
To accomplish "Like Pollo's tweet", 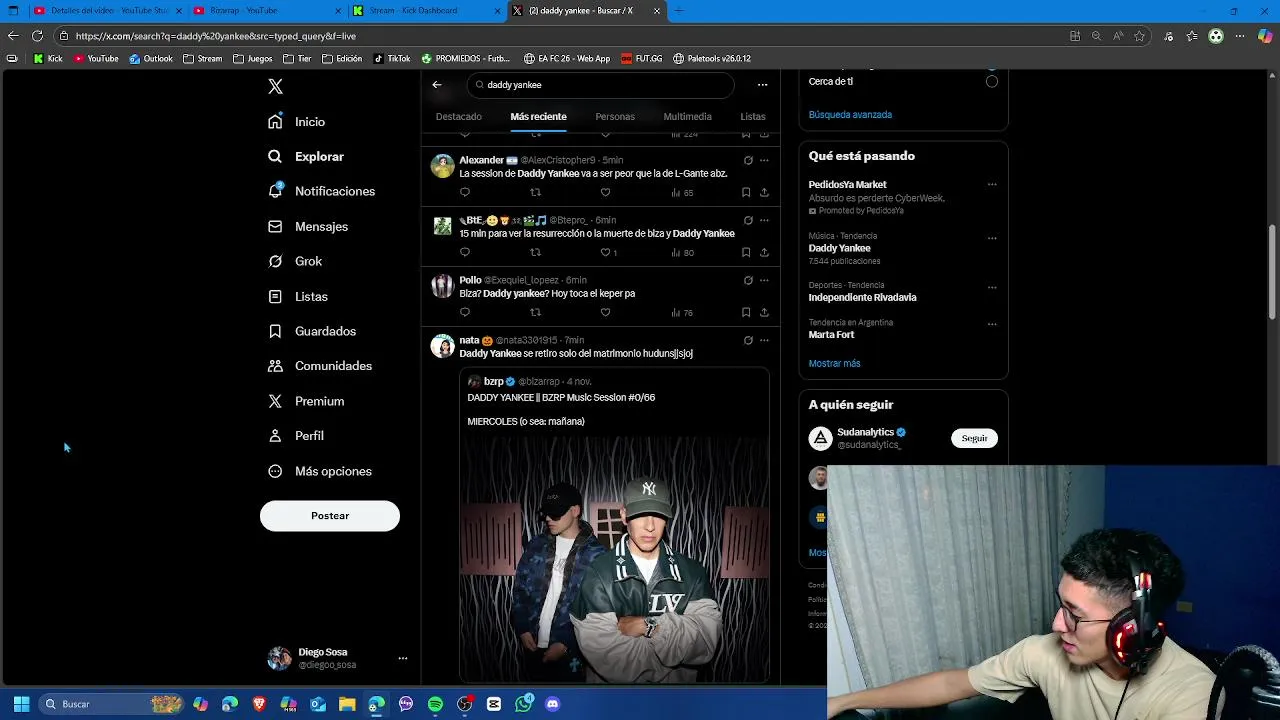I will tap(605, 312).
